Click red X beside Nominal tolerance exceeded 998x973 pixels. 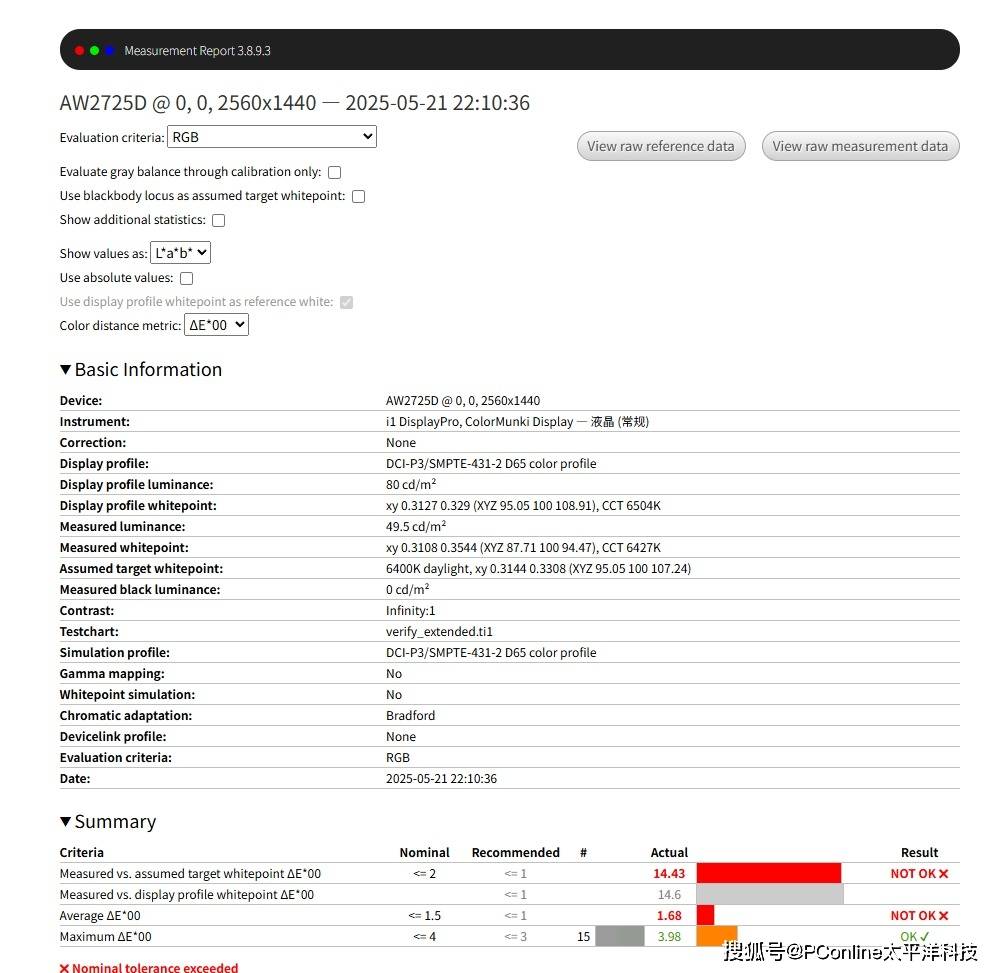click(64, 968)
